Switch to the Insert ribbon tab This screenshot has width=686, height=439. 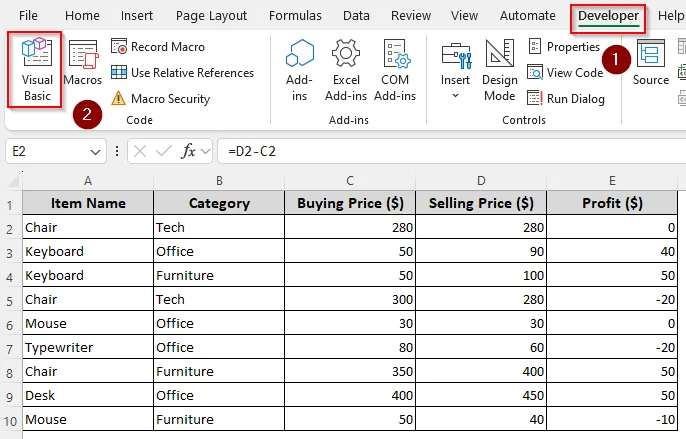137,16
